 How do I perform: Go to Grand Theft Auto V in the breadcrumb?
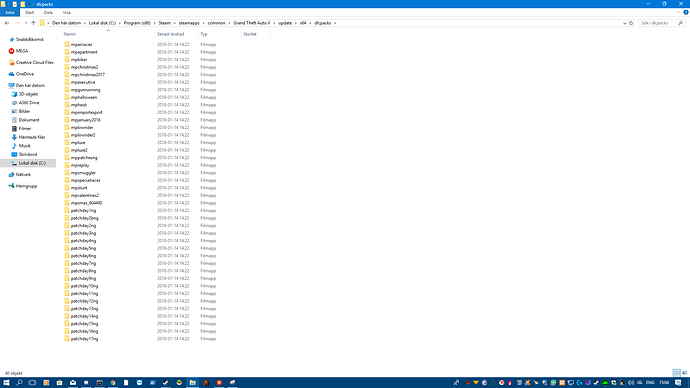[x=252, y=23]
